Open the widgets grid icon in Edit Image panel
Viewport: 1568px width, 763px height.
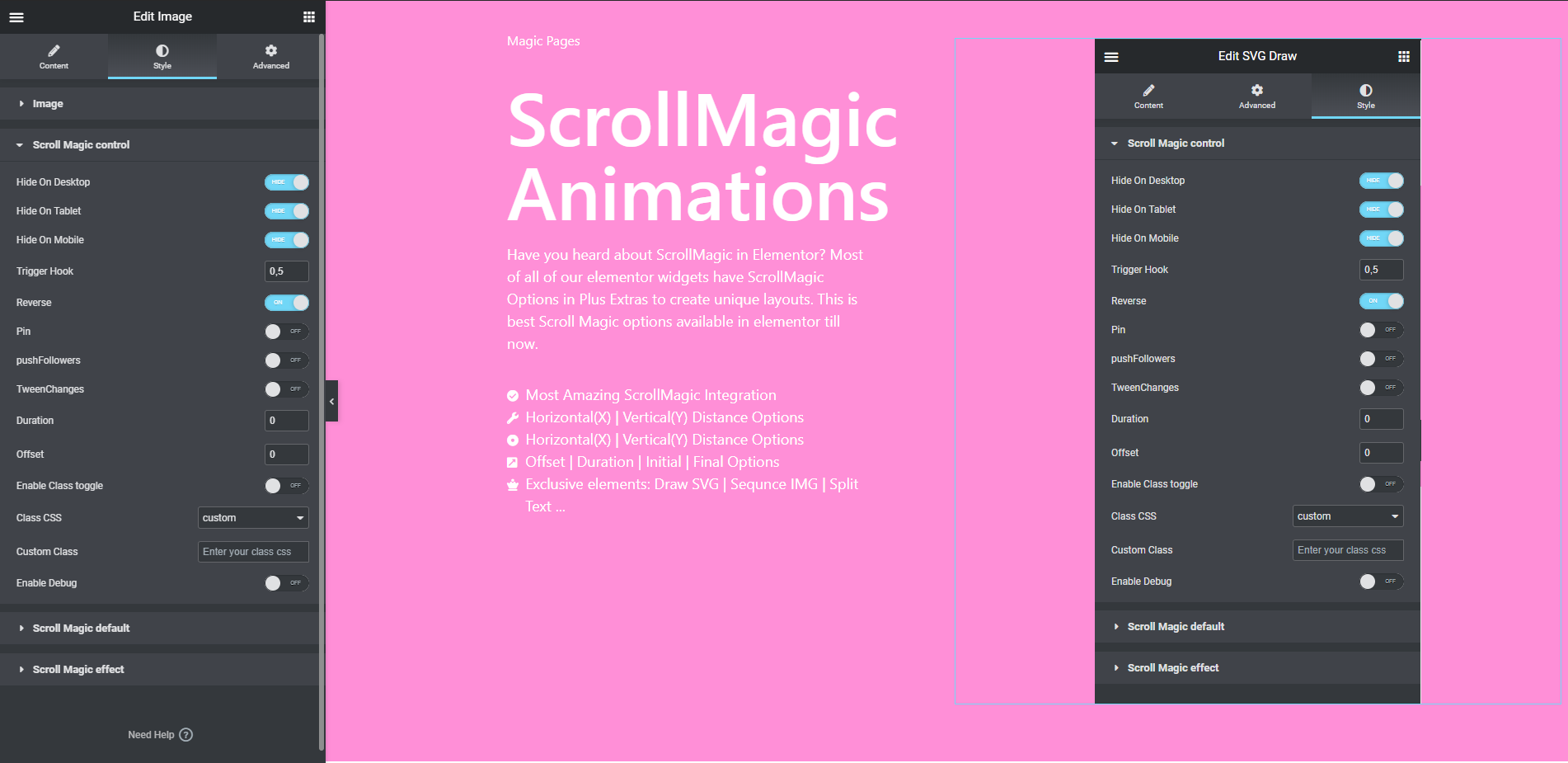click(309, 17)
